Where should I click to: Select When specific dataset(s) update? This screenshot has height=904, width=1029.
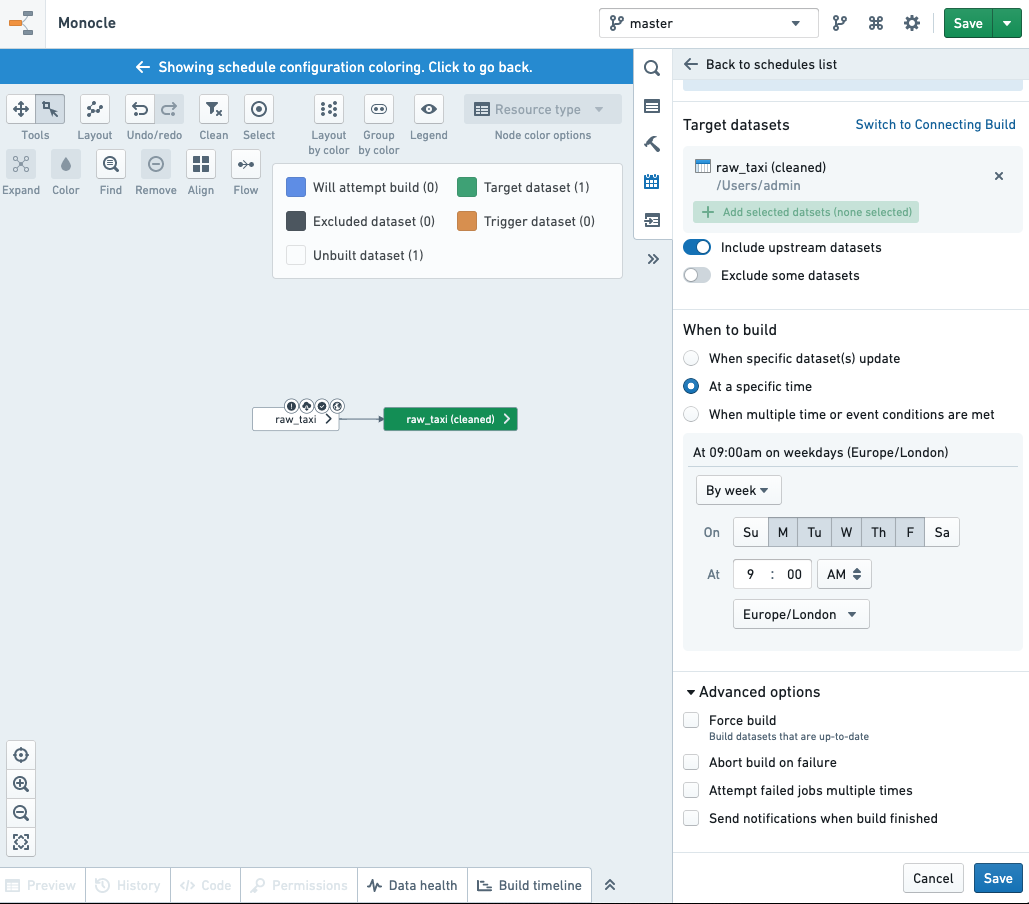click(x=691, y=358)
